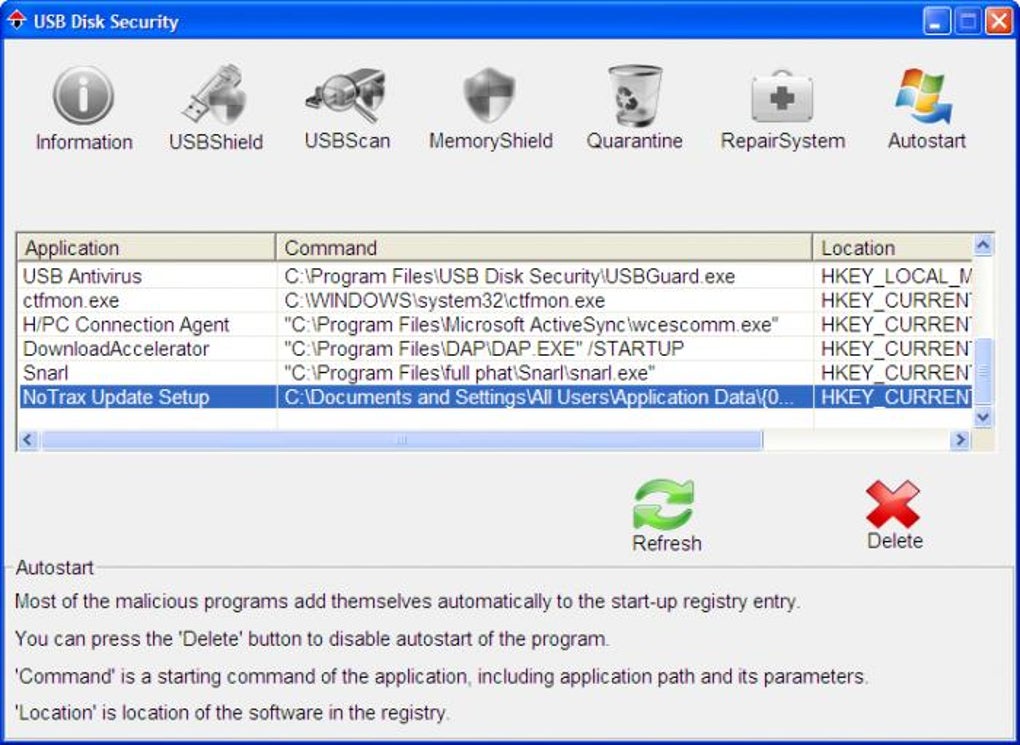Select the ctfmon.exe application entry
Image resolution: width=1020 pixels, height=745 pixels.
click(71, 301)
